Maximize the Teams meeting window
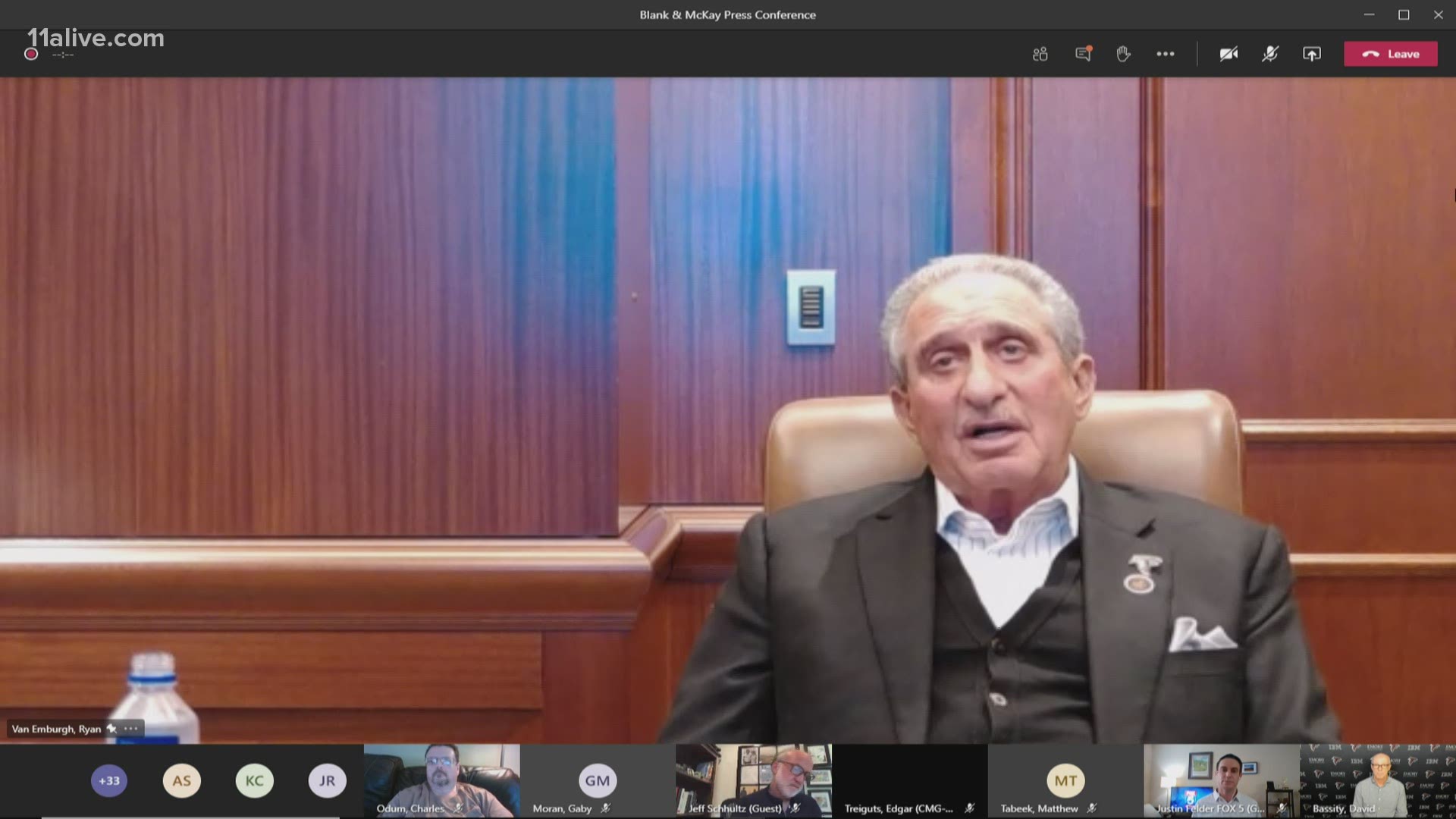 click(x=1404, y=14)
